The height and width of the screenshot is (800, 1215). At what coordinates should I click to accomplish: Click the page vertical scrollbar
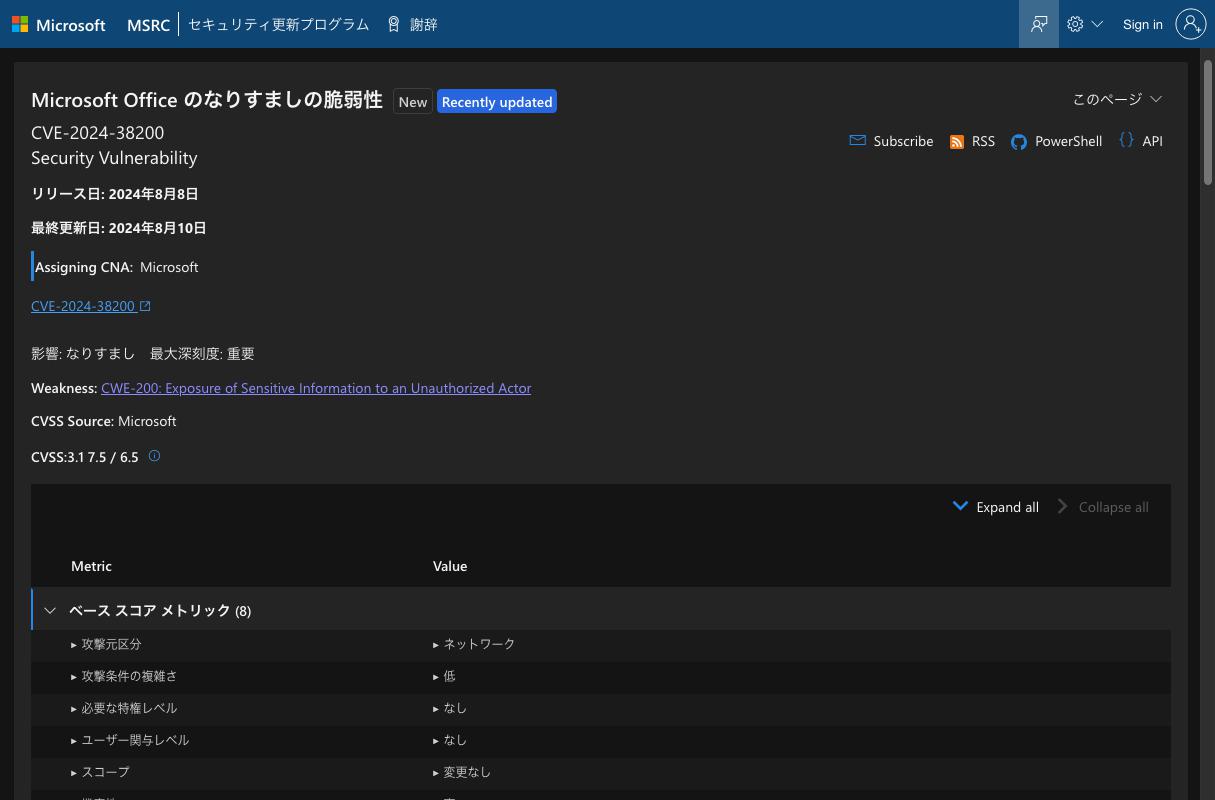[x=1207, y=122]
